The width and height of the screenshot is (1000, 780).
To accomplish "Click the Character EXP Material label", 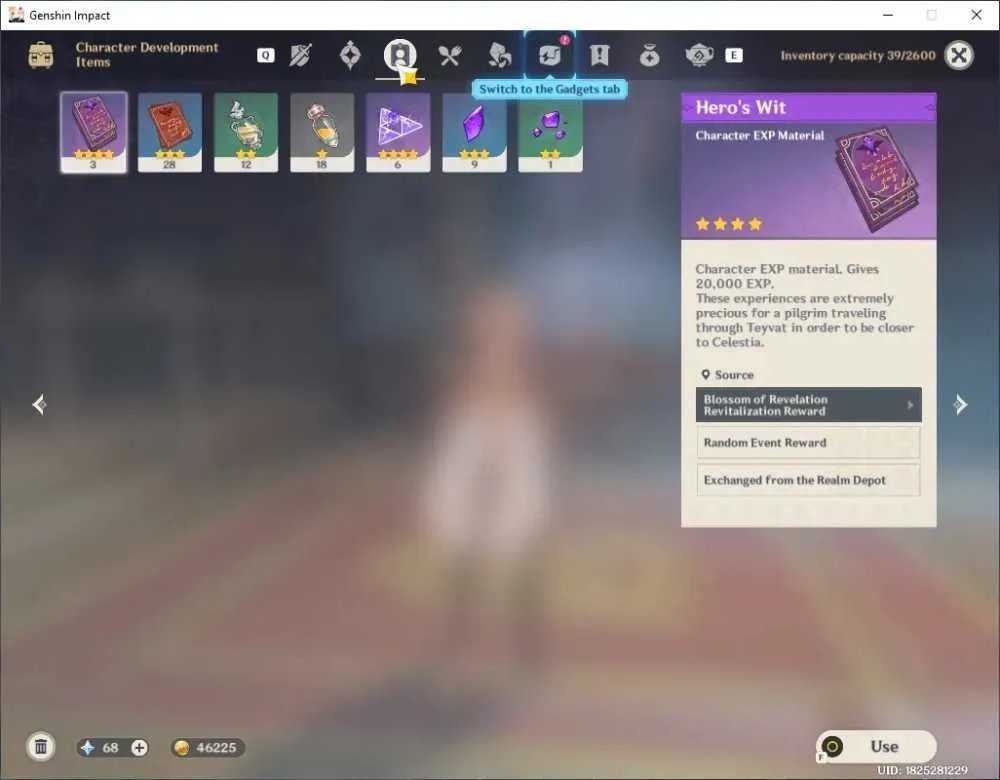I will (x=760, y=135).
